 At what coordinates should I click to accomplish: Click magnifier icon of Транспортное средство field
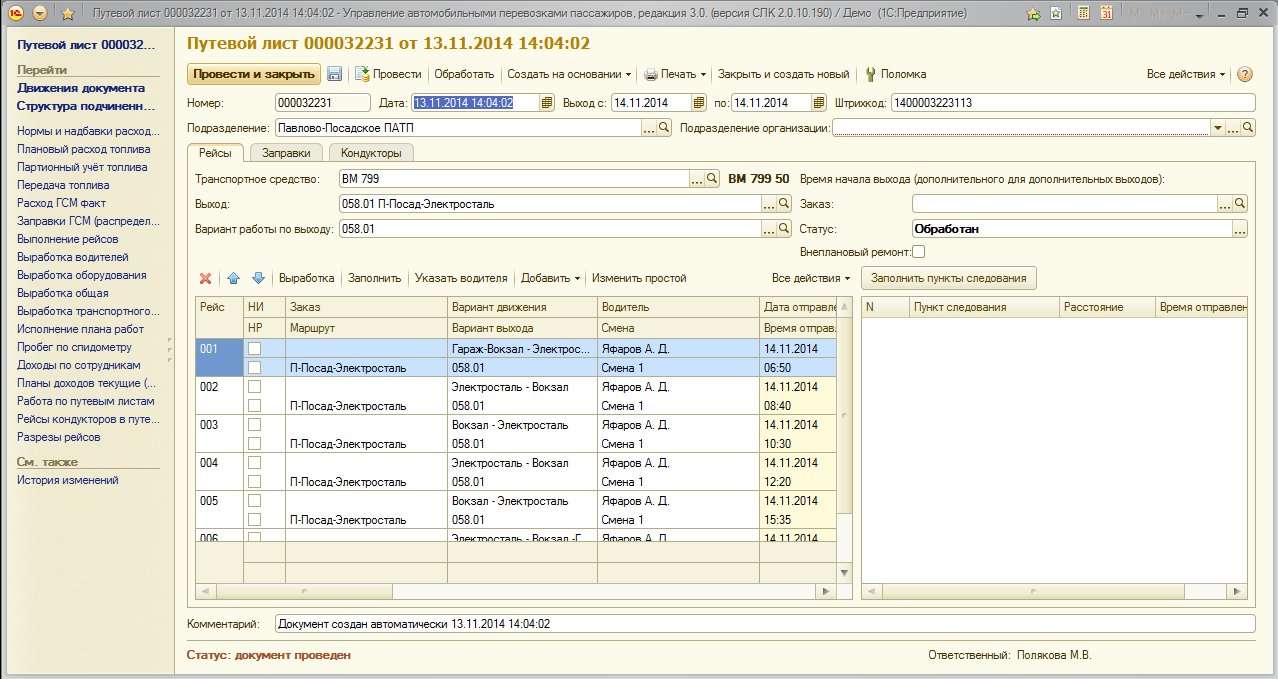(x=713, y=179)
